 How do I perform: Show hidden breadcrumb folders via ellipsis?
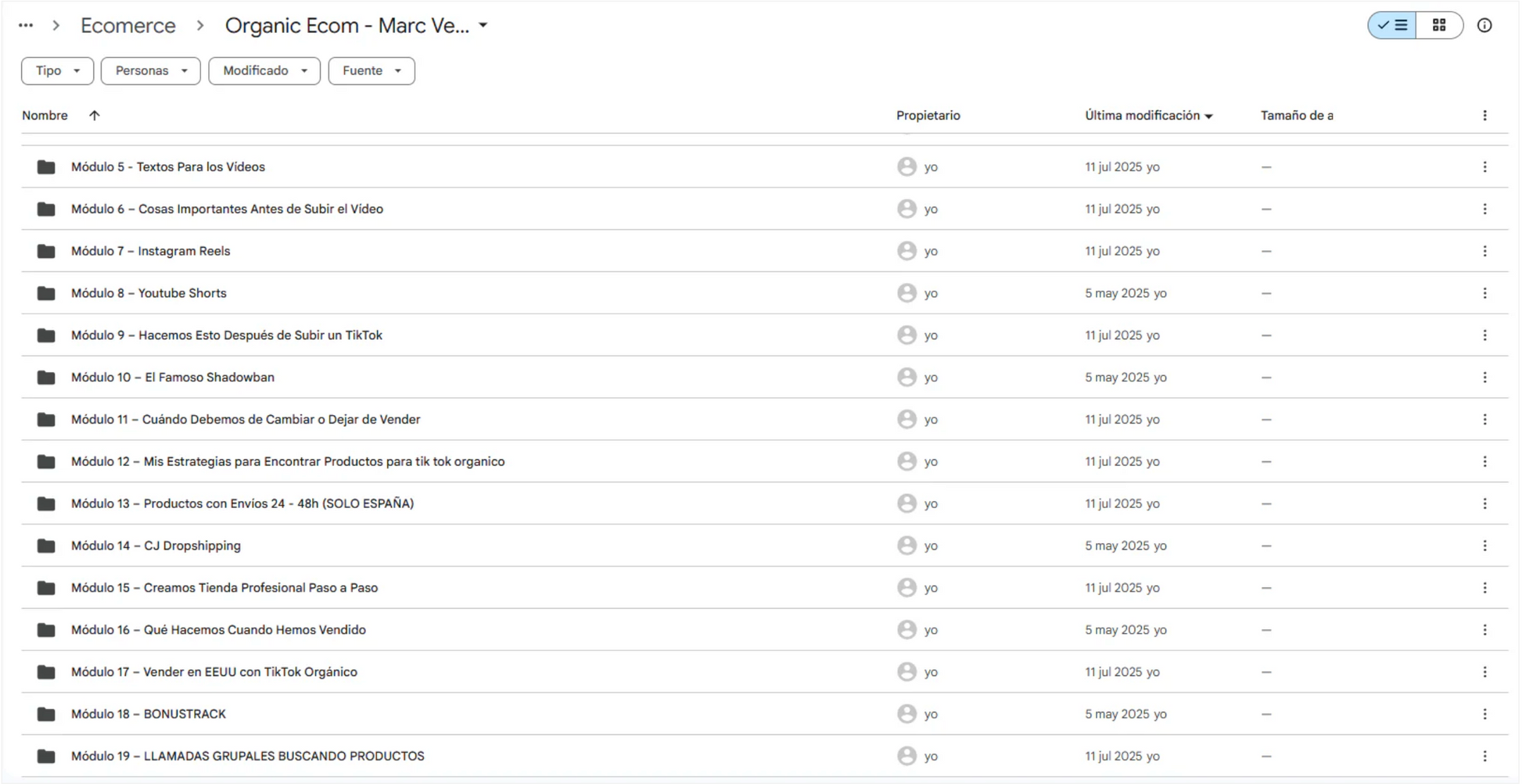pos(26,25)
